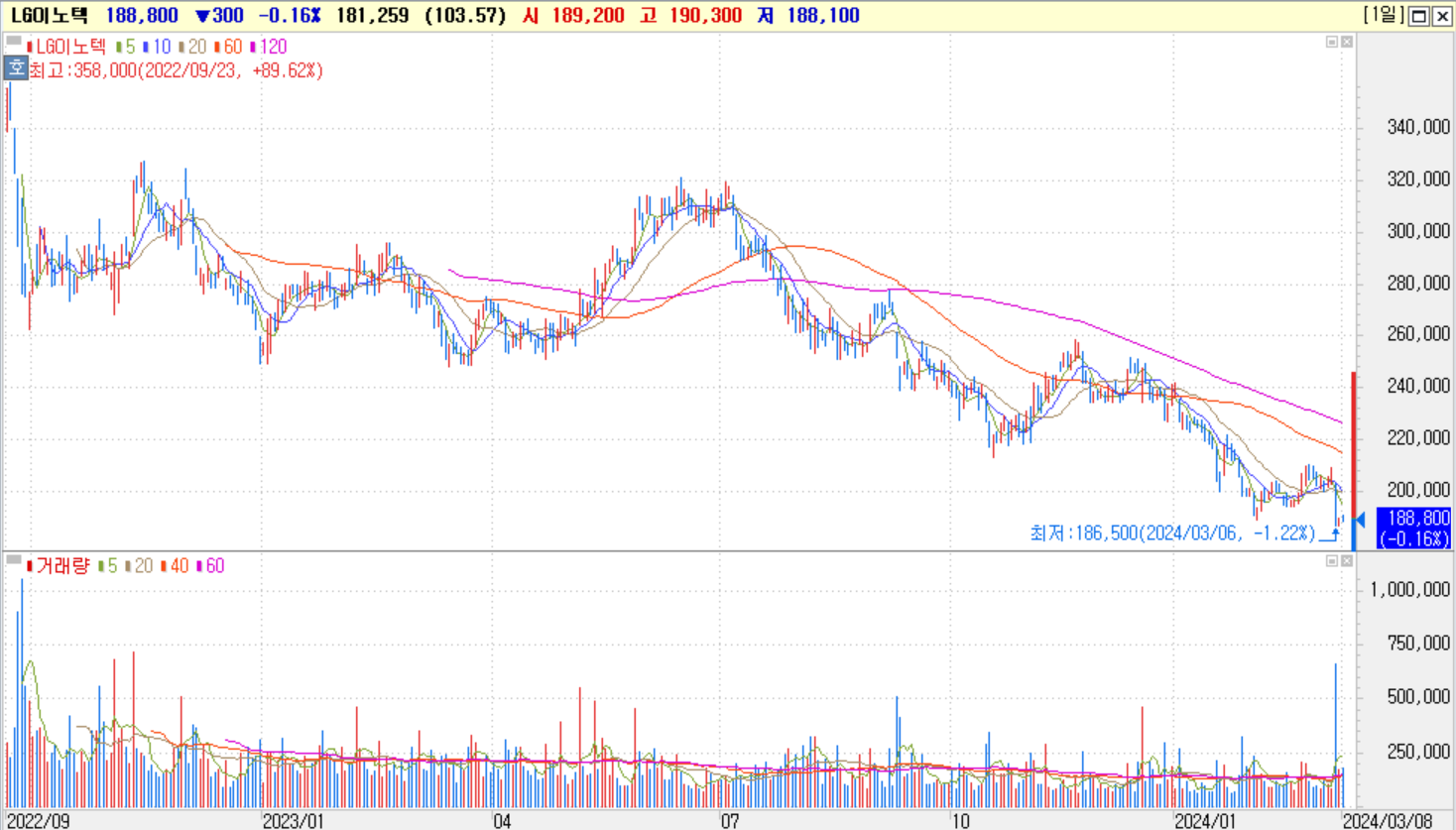This screenshot has width=1456, height=830.
Task: Select the 20-day moving average legend in the price pane
Action: pyautogui.click(x=192, y=47)
